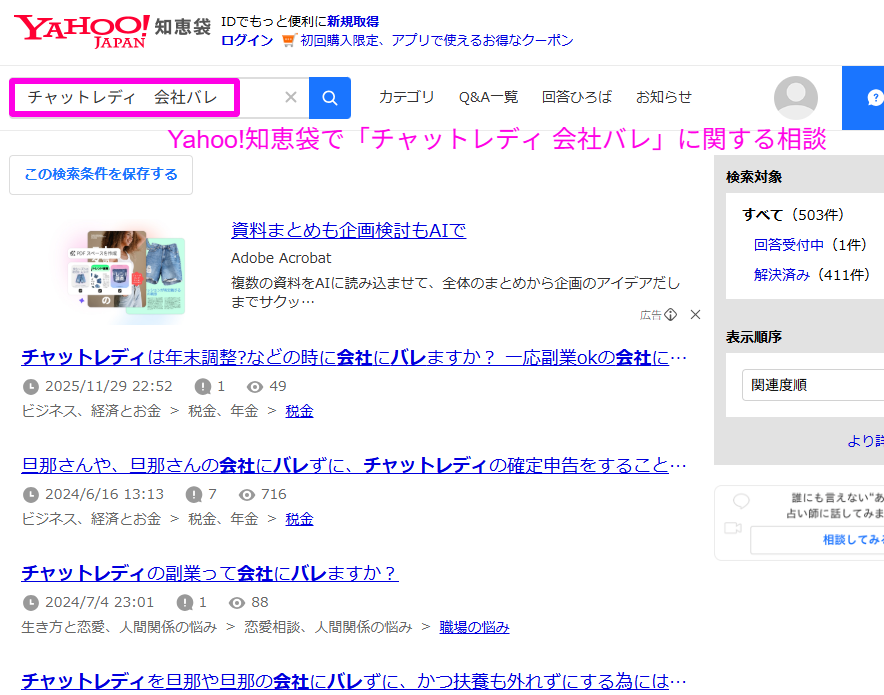Click the ad info icon beside 広告
This screenshot has height=695, width=884.
(670, 315)
